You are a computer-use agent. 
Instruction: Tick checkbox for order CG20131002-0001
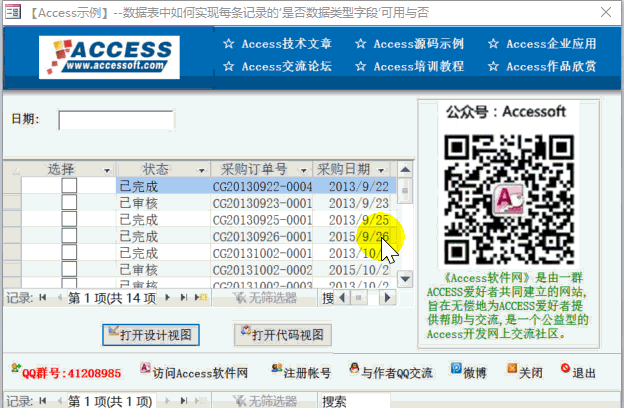tap(69, 253)
